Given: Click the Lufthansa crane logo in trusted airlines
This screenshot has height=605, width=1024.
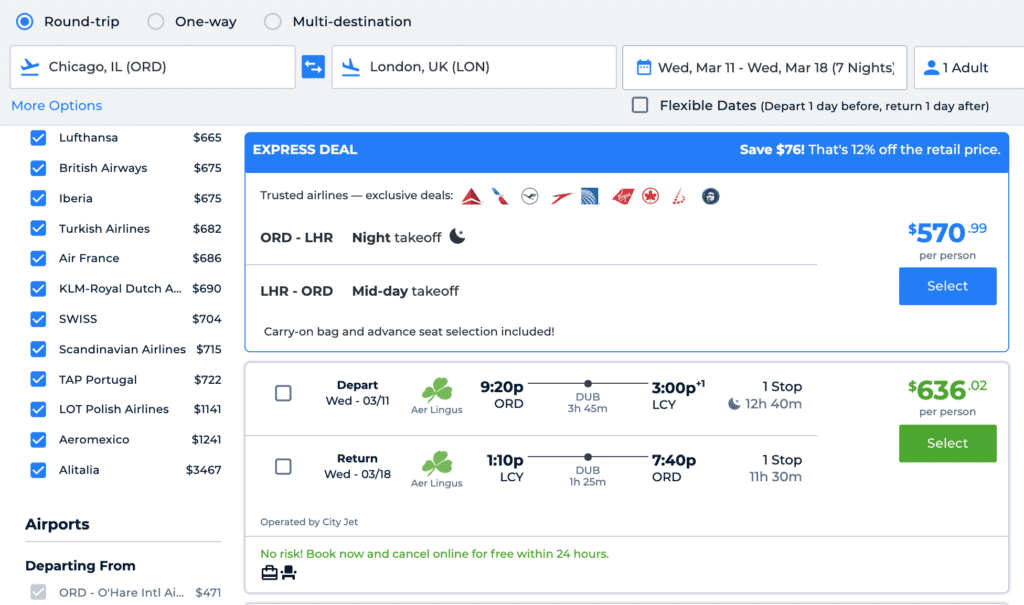Looking at the screenshot, I should pos(530,196).
